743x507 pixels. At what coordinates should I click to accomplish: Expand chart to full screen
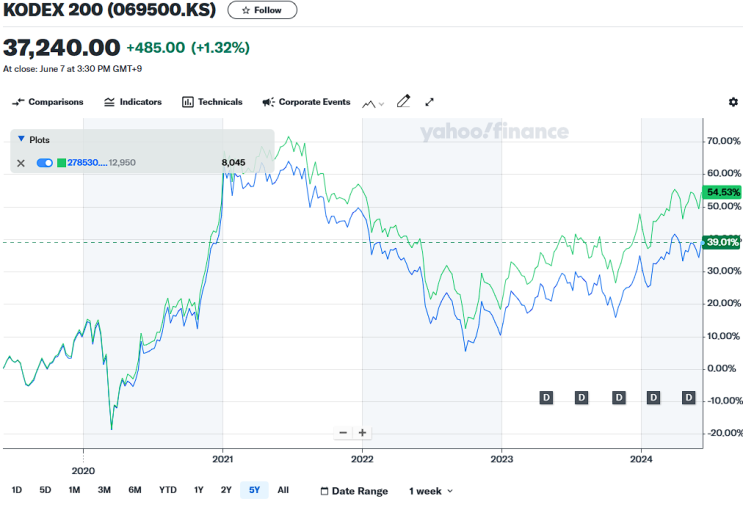pyautogui.click(x=429, y=102)
